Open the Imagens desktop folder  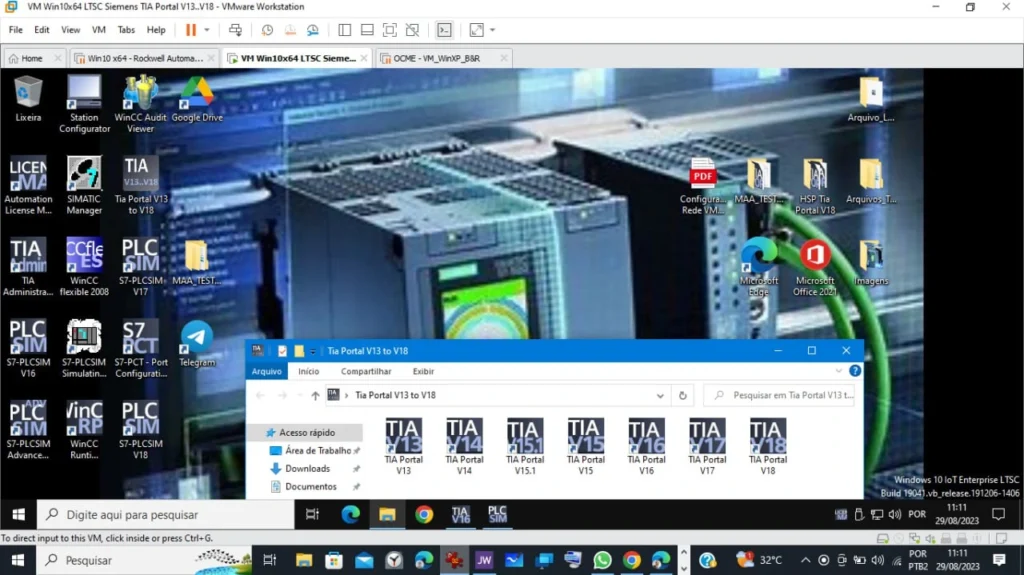tap(871, 263)
